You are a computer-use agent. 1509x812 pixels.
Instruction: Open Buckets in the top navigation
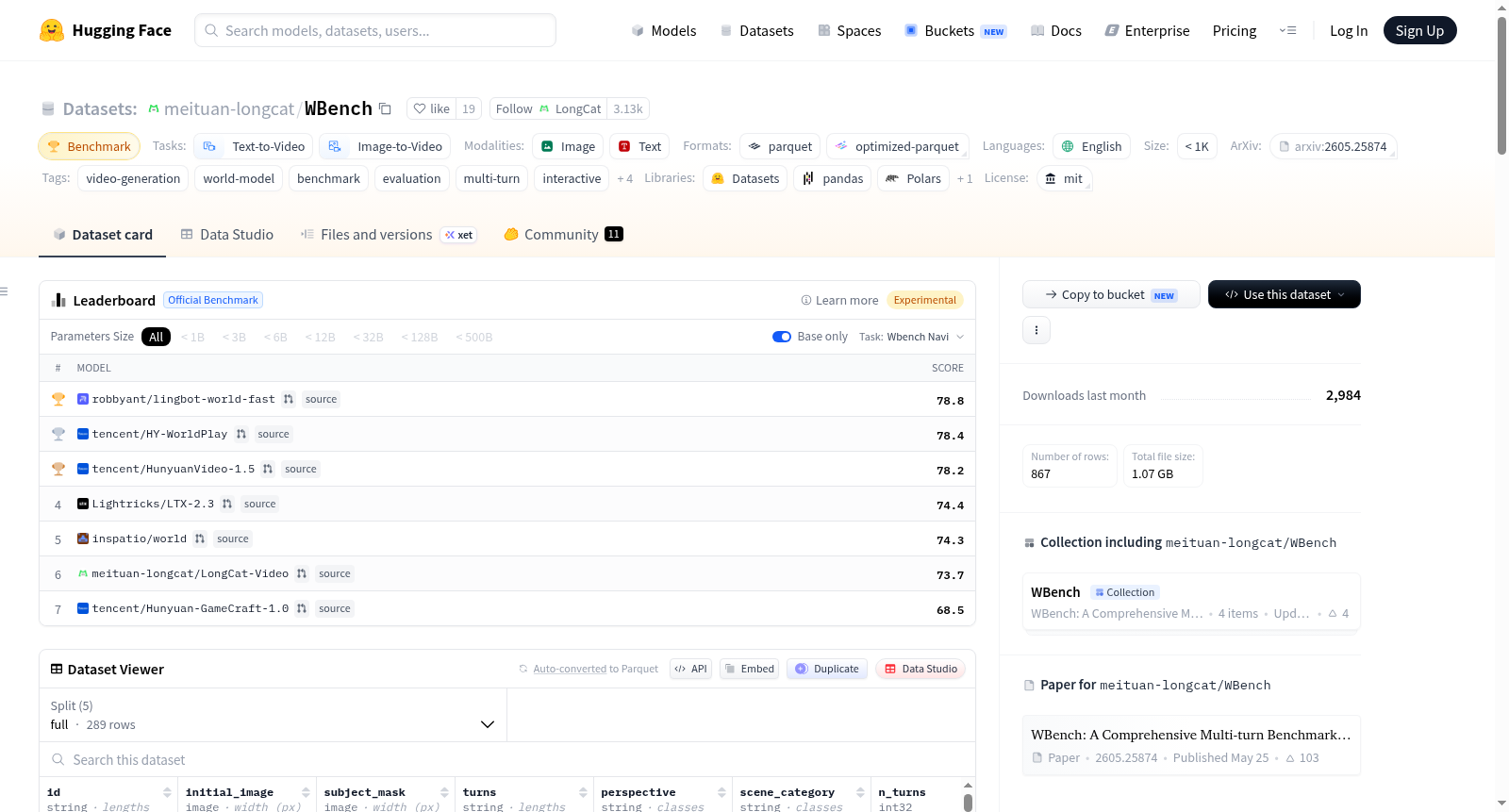click(x=955, y=30)
